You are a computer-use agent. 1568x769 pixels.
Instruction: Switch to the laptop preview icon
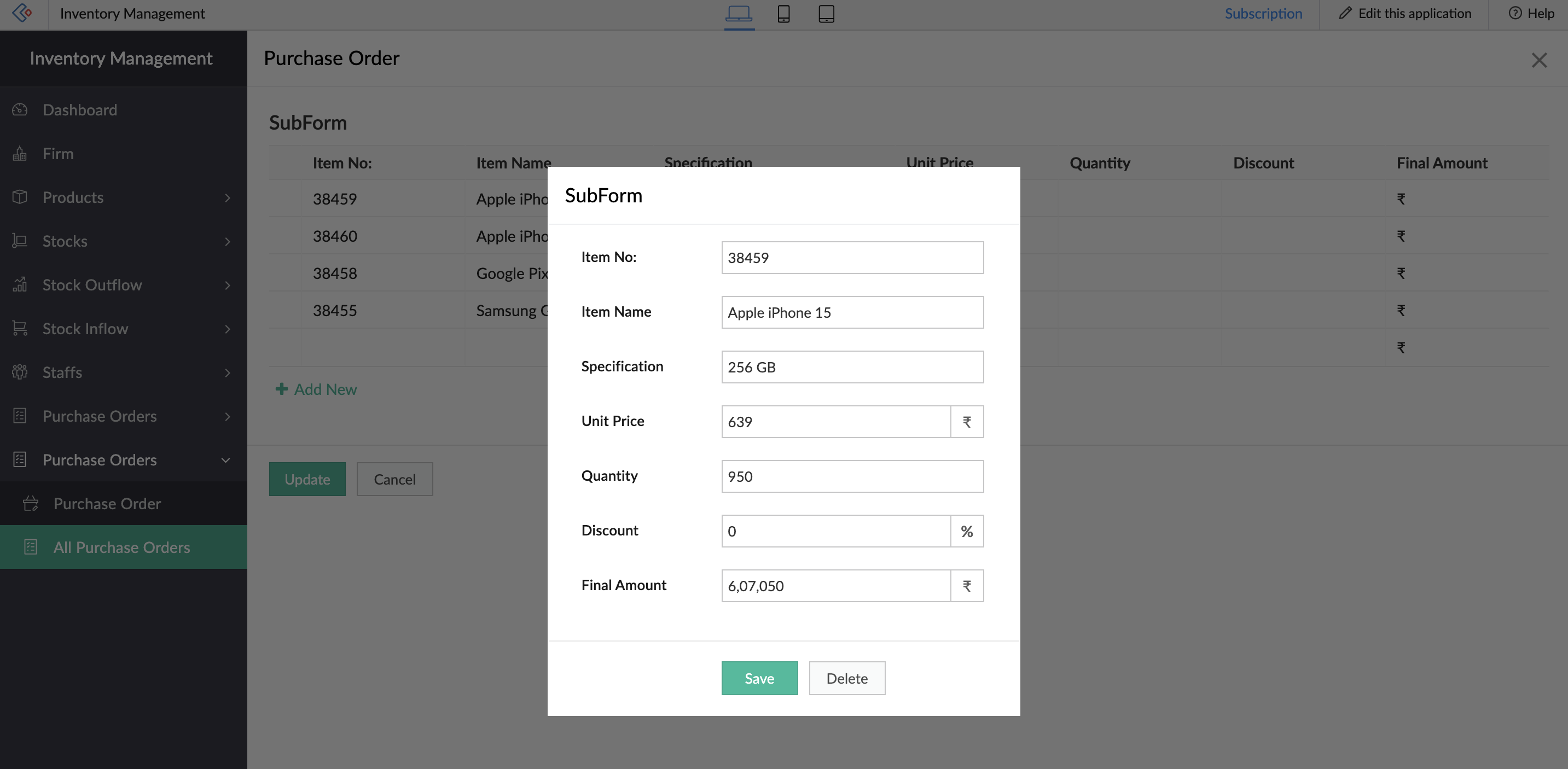(x=739, y=13)
